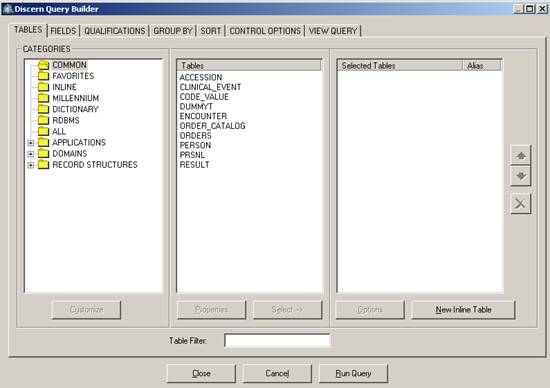Viewport: 550px width, 388px height.
Task: Click the Selected Tables column header
Action: [x=400, y=66]
